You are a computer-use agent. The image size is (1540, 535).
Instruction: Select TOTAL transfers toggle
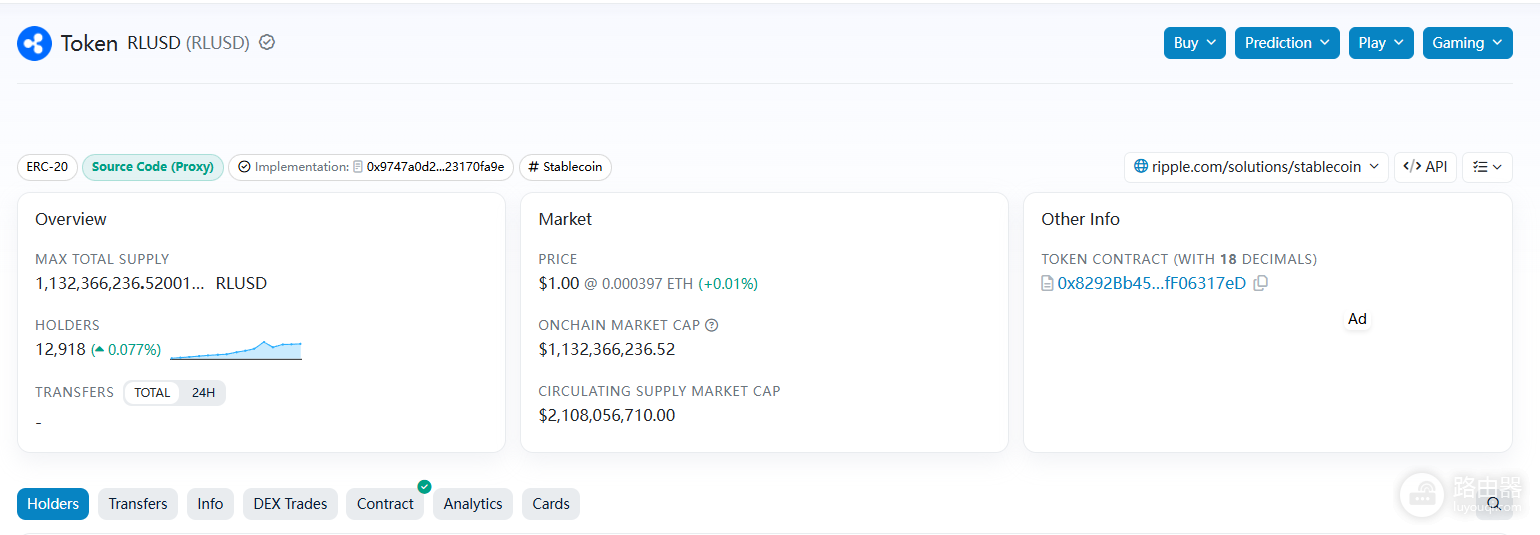coord(152,393)
